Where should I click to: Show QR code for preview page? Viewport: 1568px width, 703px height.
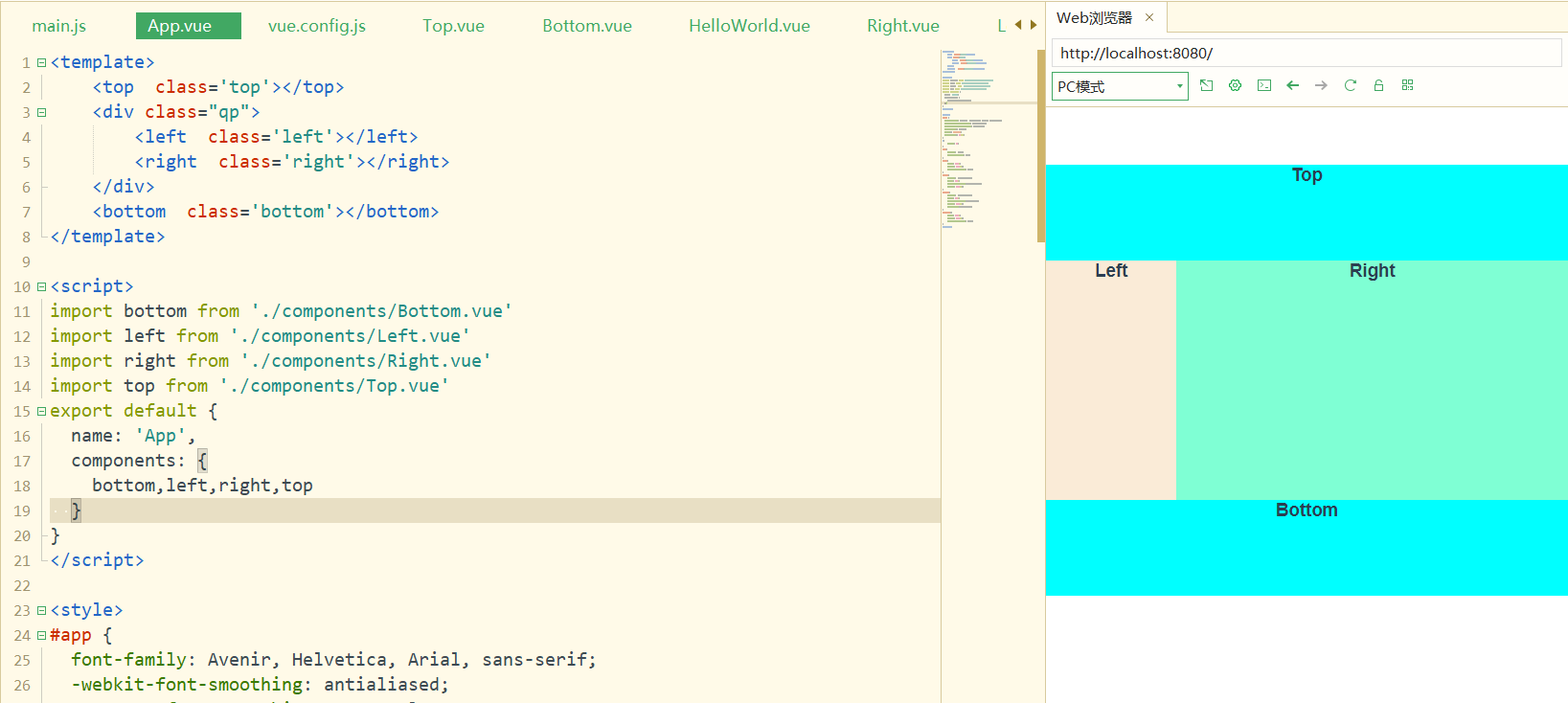(x=1408, y=85)
